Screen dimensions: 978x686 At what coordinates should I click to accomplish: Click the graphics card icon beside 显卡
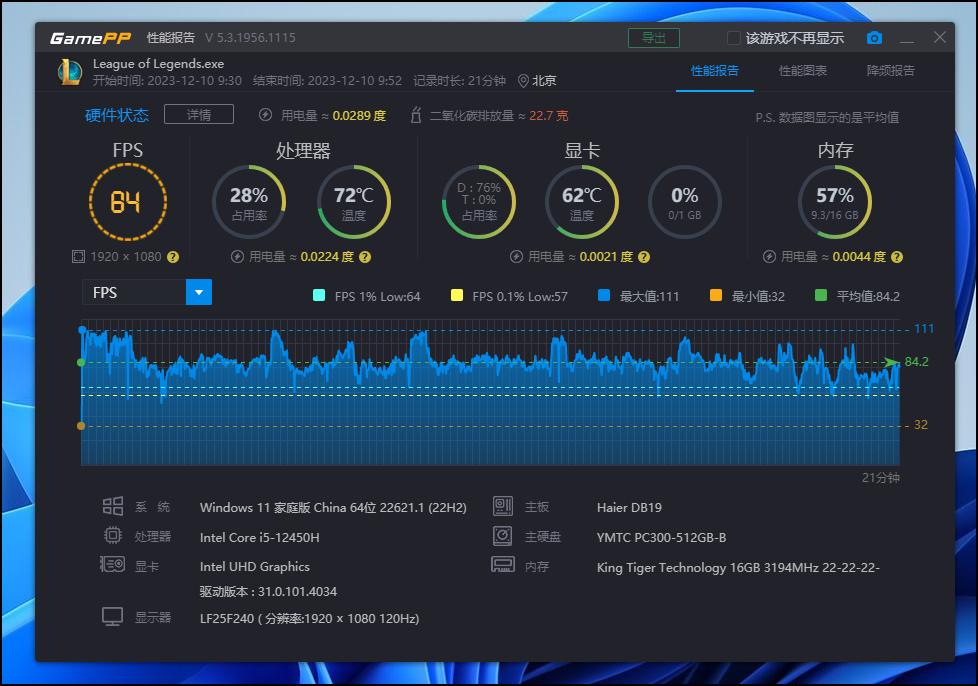tap(112, 565)
